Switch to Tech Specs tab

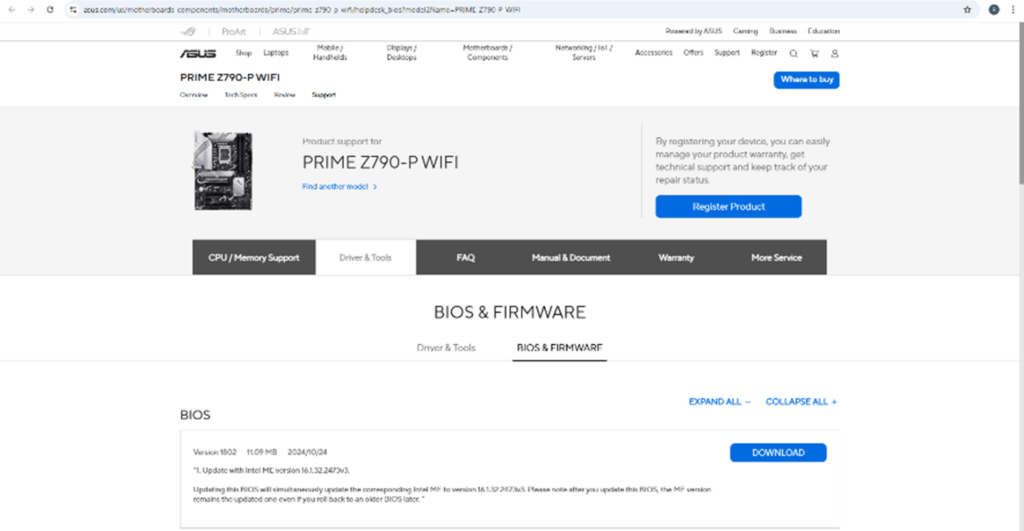[x=241, y=95]
